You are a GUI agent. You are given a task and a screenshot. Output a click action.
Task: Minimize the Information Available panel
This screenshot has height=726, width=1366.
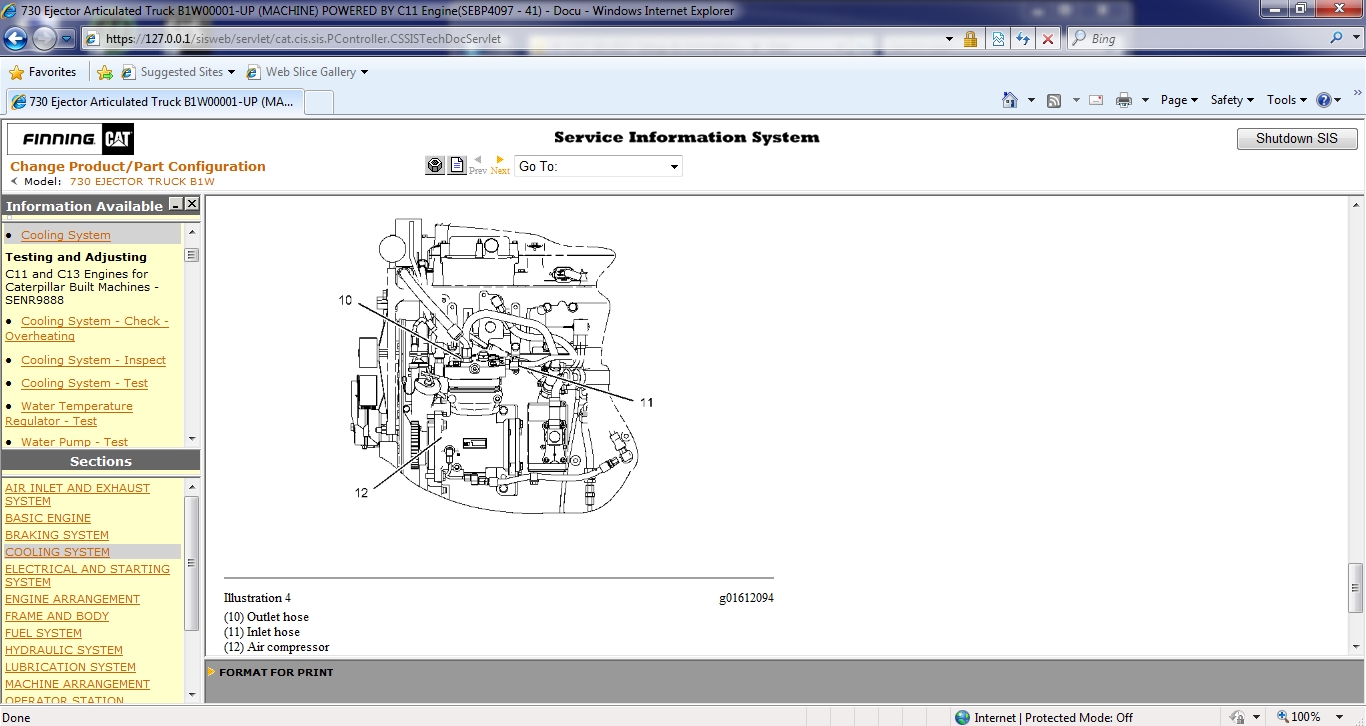(x=176, y=204)
